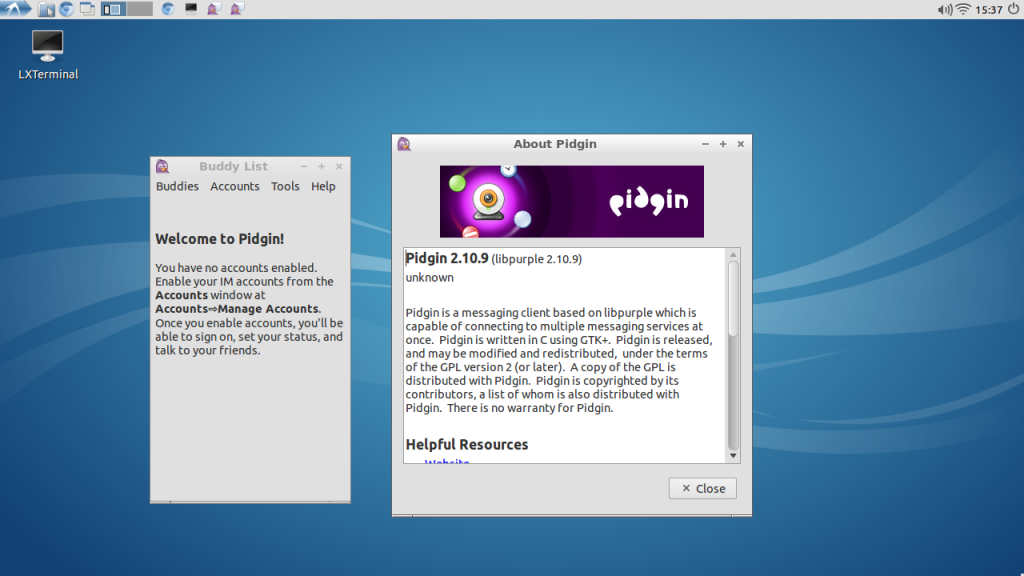
Task: Click the scroll-down arrow in About text area
Action: (733, 456)
